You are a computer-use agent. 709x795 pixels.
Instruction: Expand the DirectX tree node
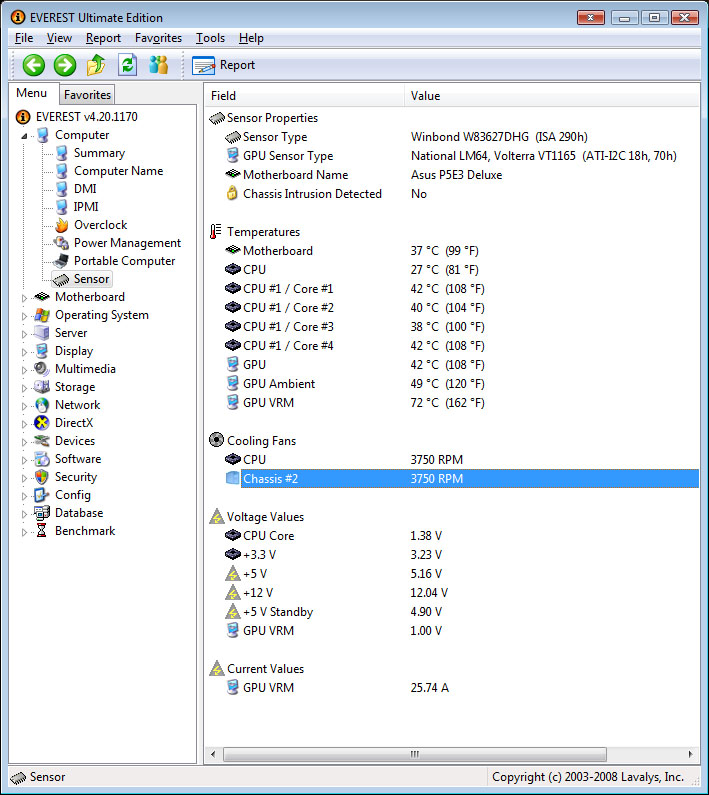click(x=24, y=424)
